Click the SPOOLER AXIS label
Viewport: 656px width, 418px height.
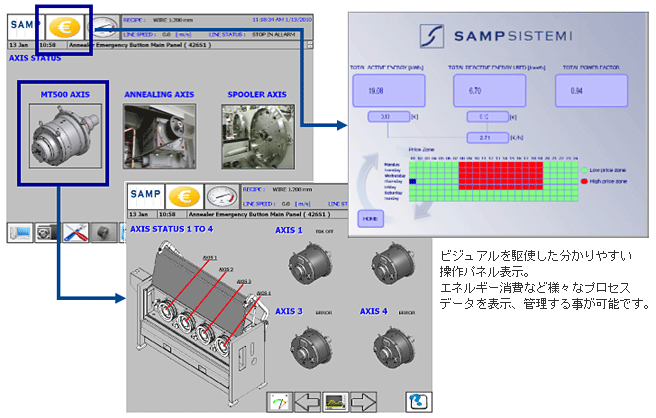257,95
